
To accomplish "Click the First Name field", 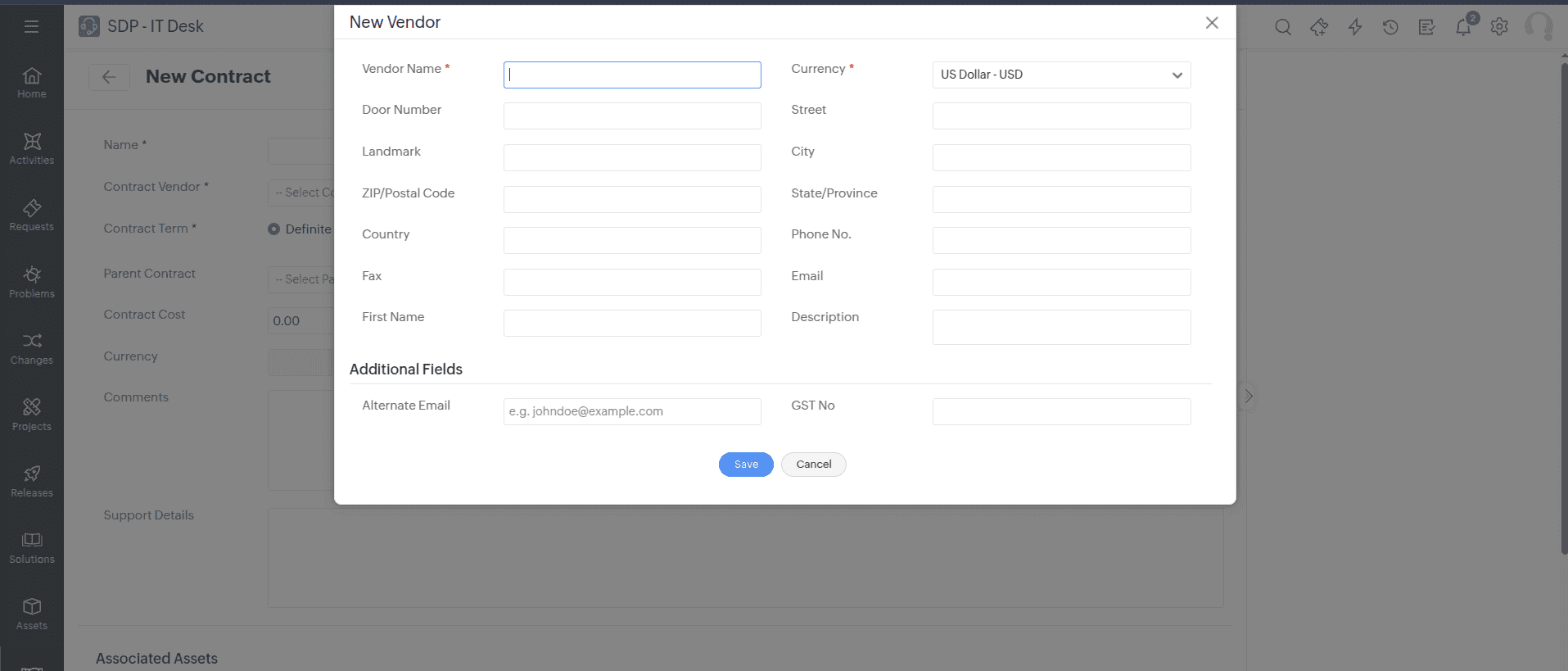I will (632, 323).
